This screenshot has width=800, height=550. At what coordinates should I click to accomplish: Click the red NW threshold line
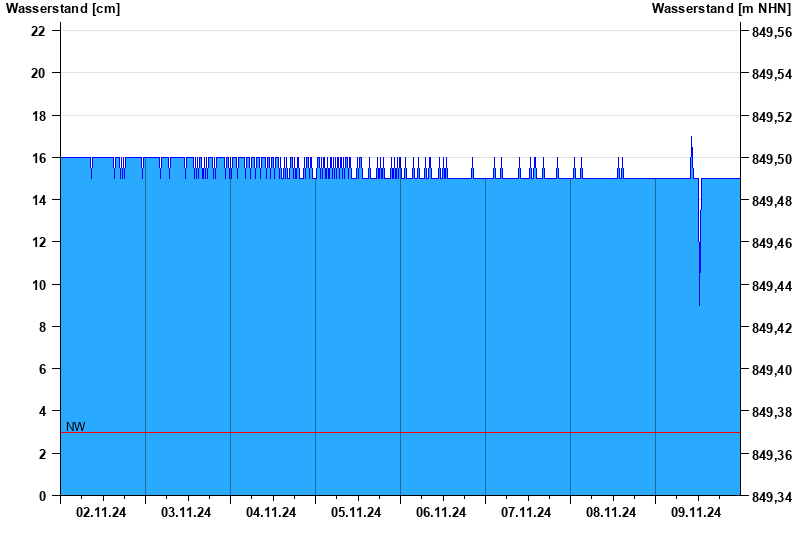[x=401, y=433]
